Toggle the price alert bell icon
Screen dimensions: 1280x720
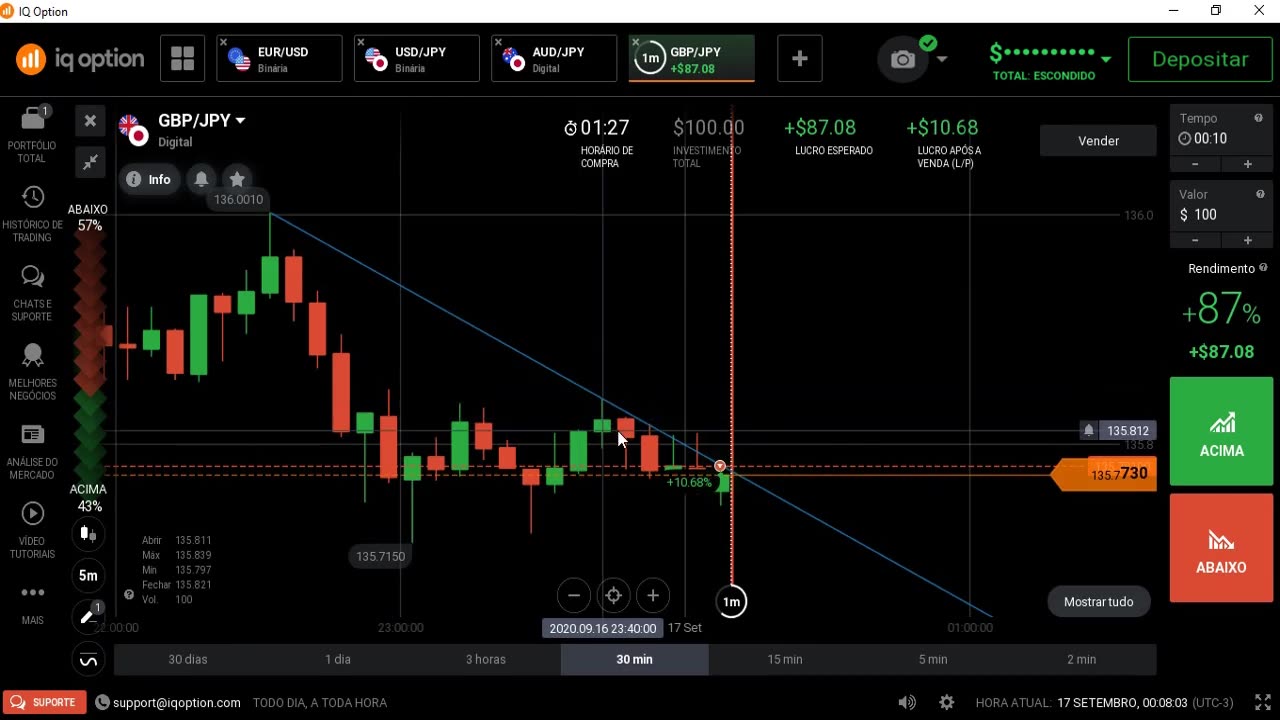[201, 179]
